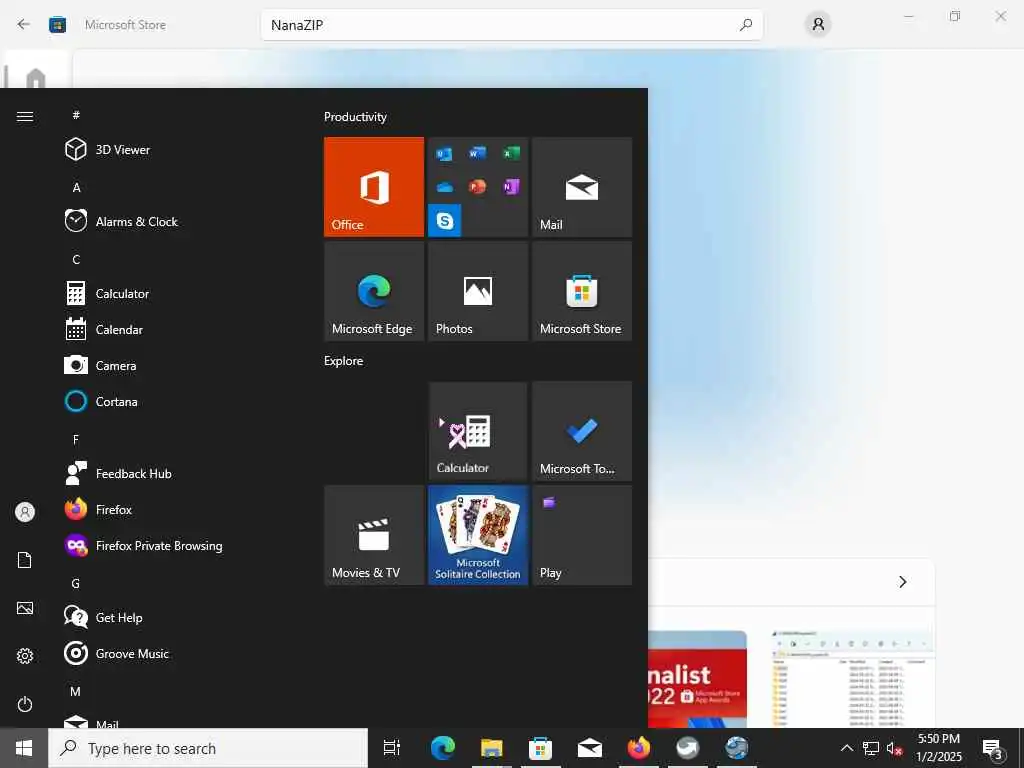Open Microsoft Edge from the taskbar
This screenshot has height=768, width=1024.
(443, 748)
